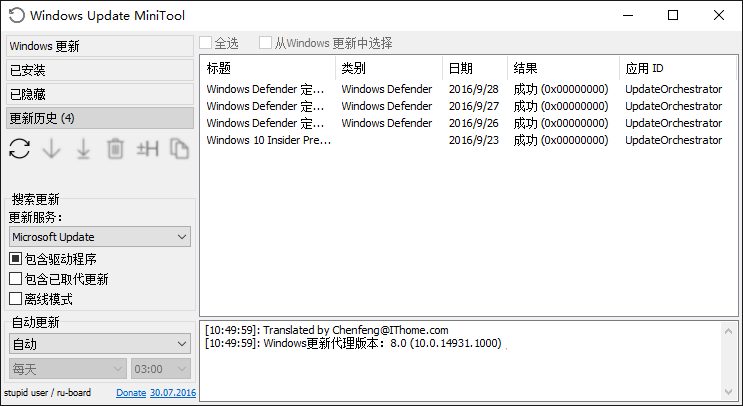This screenshot has width=743, height=406.
Task: Click the Windows Update MiniTool title icon
Action: tap(16, 15)
